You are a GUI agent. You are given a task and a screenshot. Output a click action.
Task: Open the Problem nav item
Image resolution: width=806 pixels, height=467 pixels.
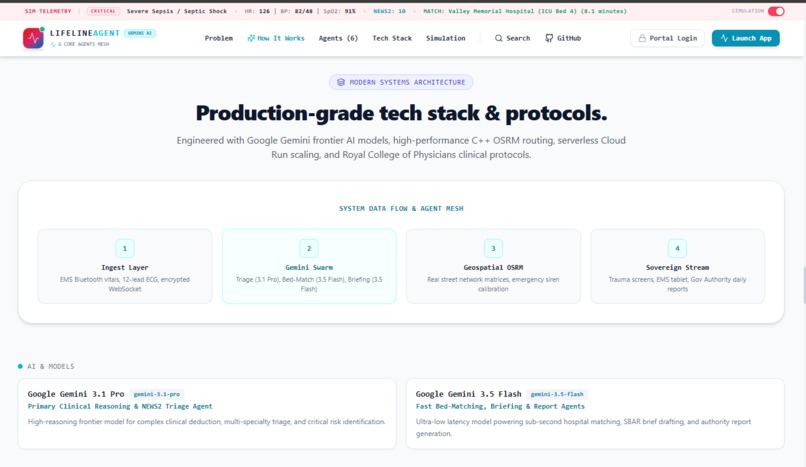click(x=219, y=38)
